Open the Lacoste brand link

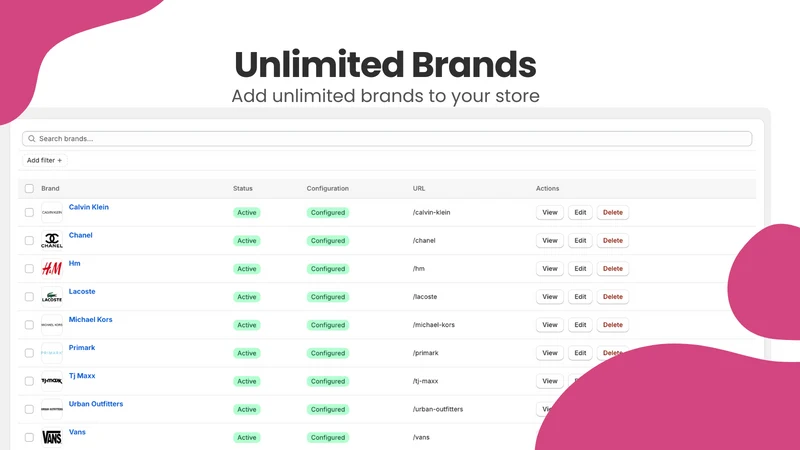tap(82, 291)
